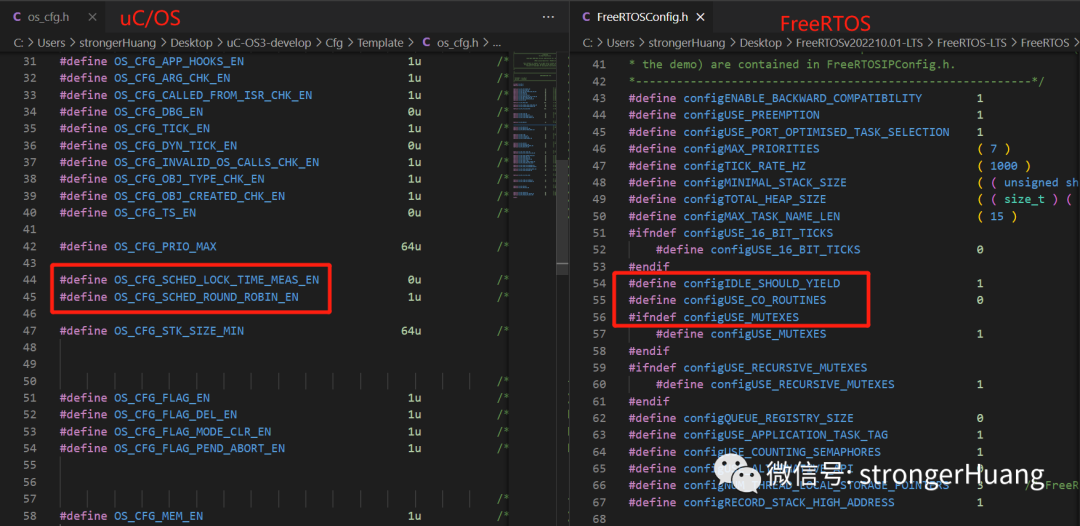The width and height of the screenshot is (1080, 526).
Task: Click configUSE_APPLICATION_TASK_TAG identifier
Action: (x=786, y=435)
